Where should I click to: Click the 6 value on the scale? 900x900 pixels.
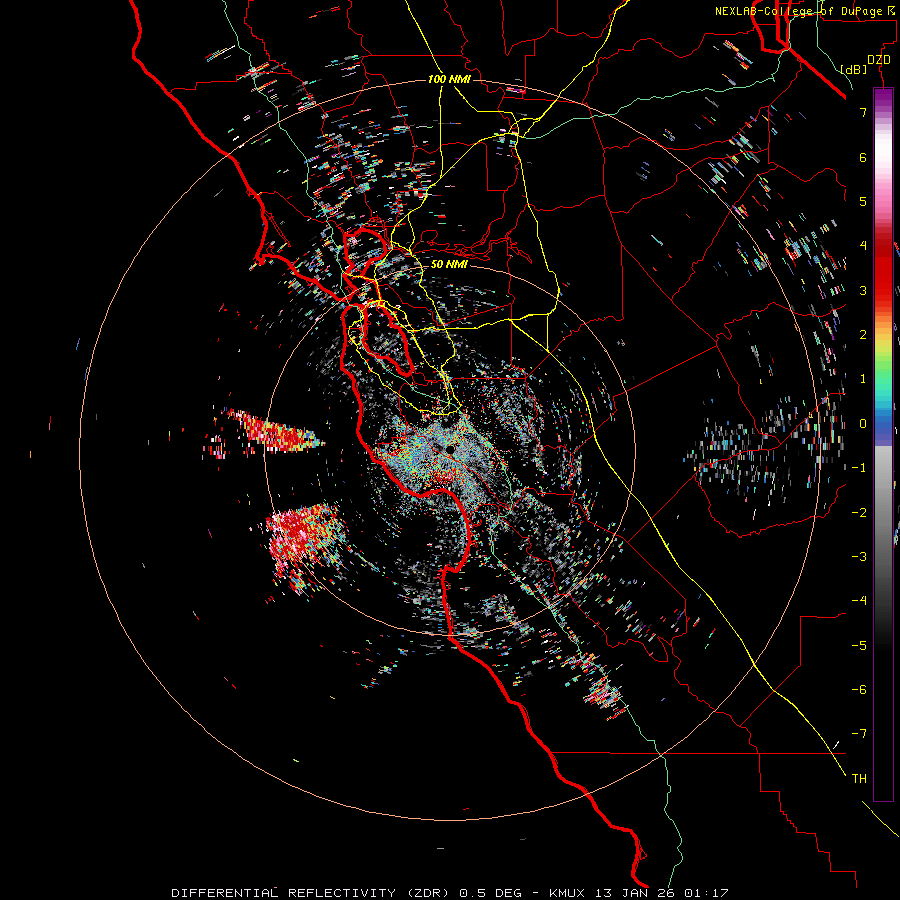coord(863,157)
